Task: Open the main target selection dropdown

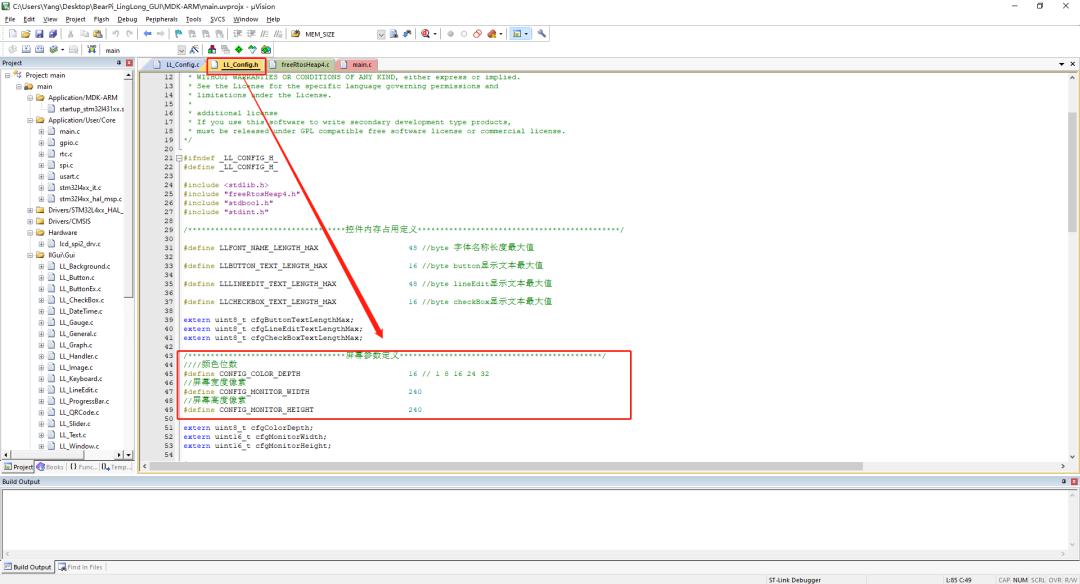Action: 181,50
